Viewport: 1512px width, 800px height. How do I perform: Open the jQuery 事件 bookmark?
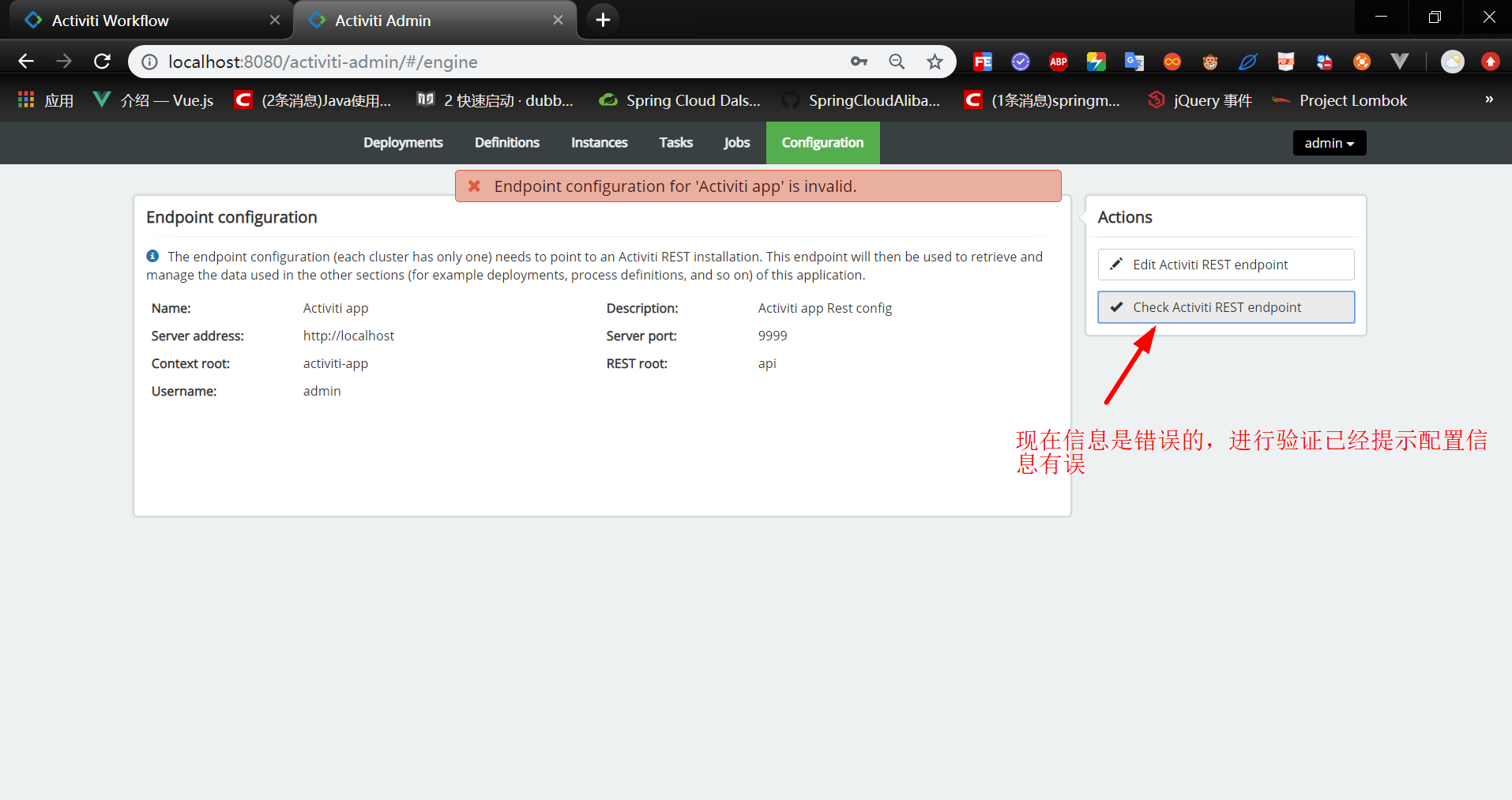pyautogui.click(x=1200, y=100)
